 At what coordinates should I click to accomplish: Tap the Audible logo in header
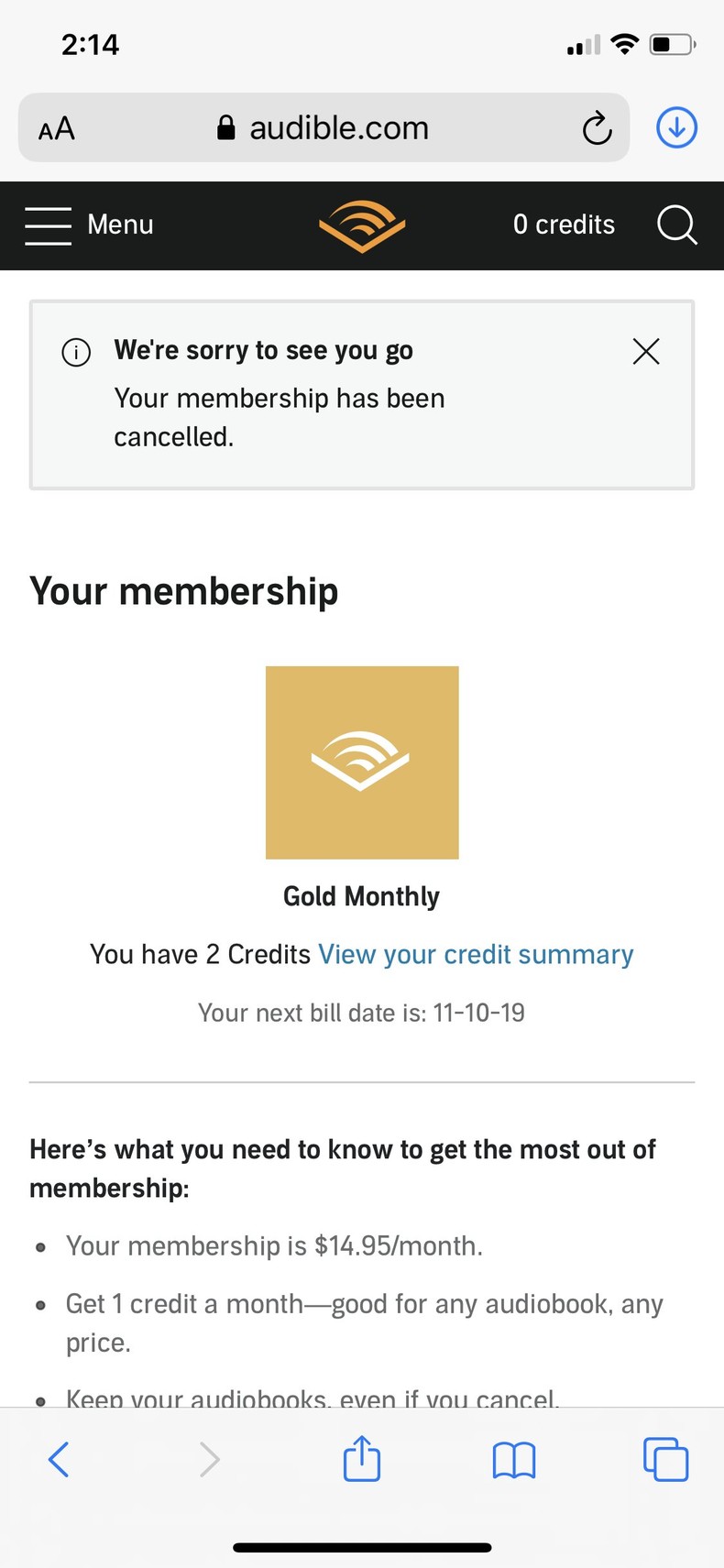362,225
